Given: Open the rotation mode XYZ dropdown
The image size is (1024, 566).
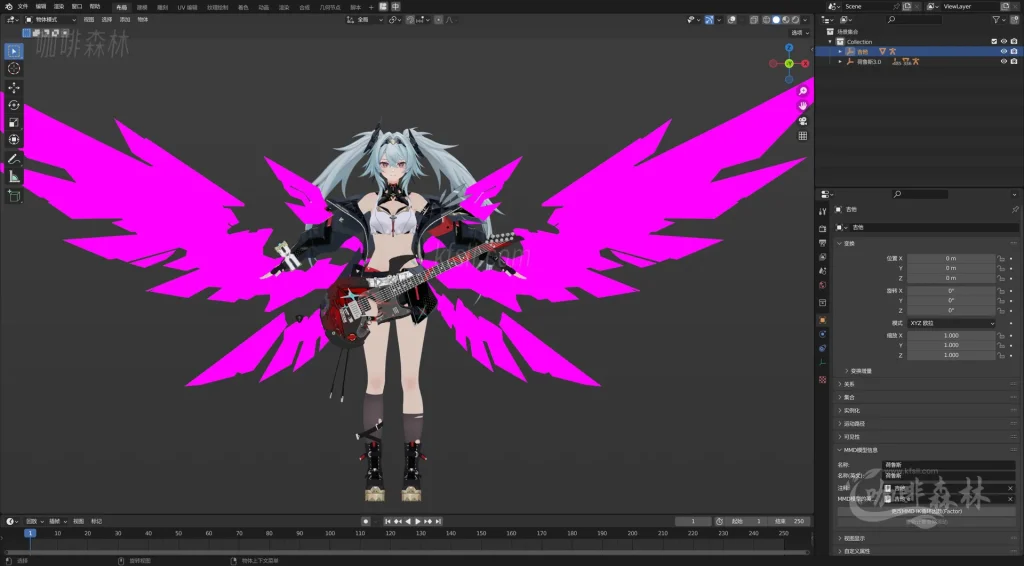Looking at the screenshot, I should pos(952,323).
